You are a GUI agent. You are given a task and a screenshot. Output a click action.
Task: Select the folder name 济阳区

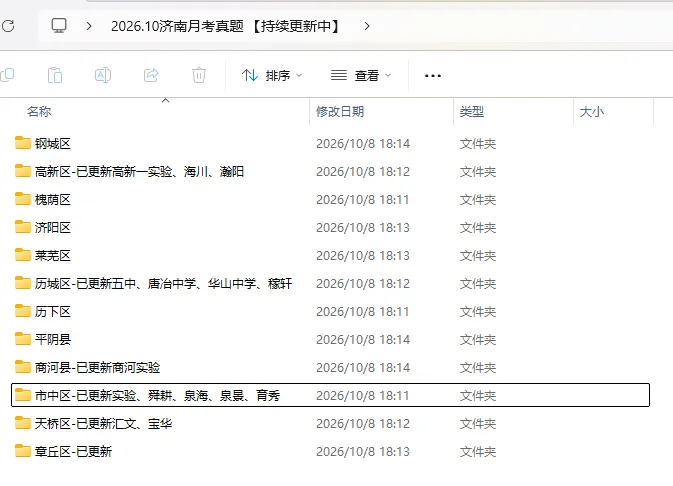(53, 228)
